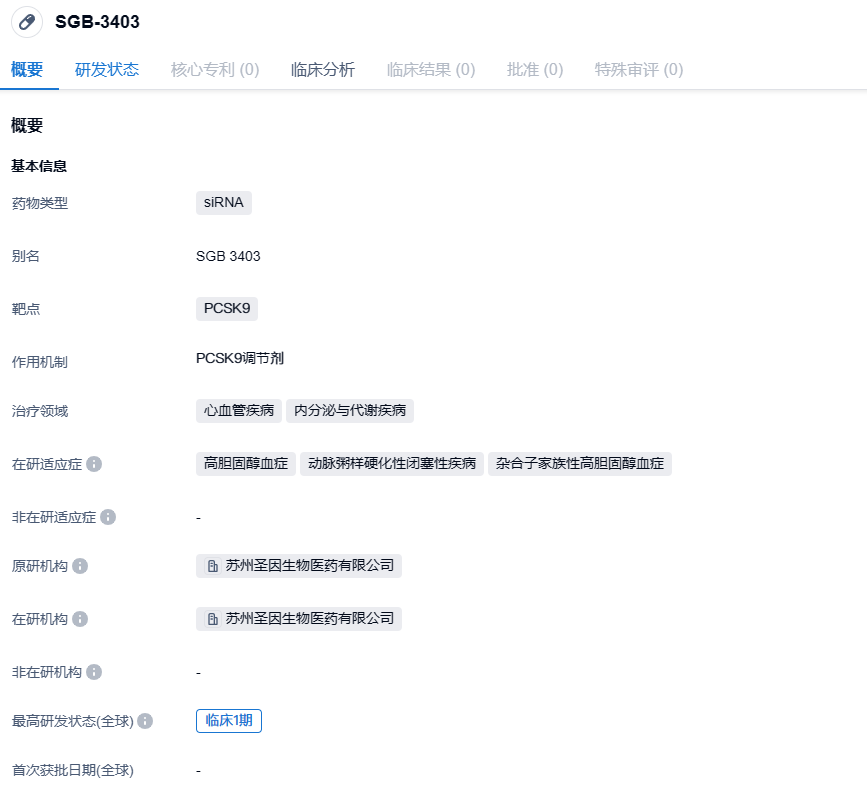Select the 杂合子家族性高胆固醇血症 indication

(x=580, y=463)
